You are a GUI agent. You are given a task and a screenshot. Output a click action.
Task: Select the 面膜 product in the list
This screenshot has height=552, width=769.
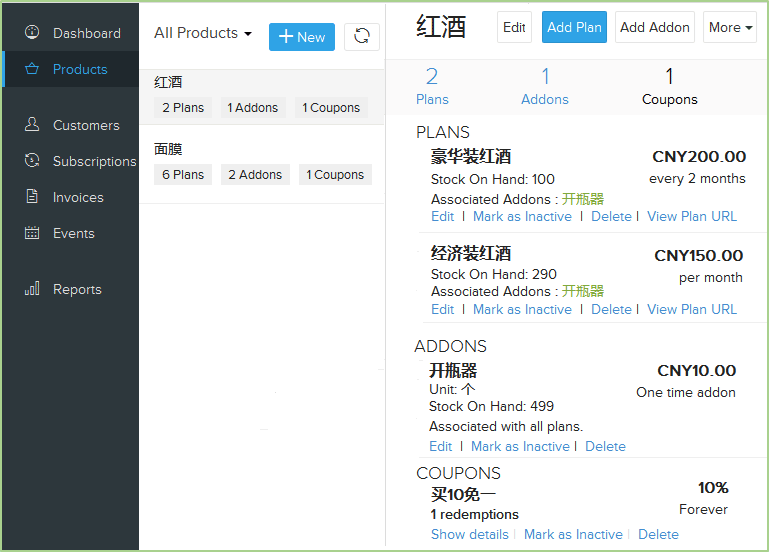point(168,149)
